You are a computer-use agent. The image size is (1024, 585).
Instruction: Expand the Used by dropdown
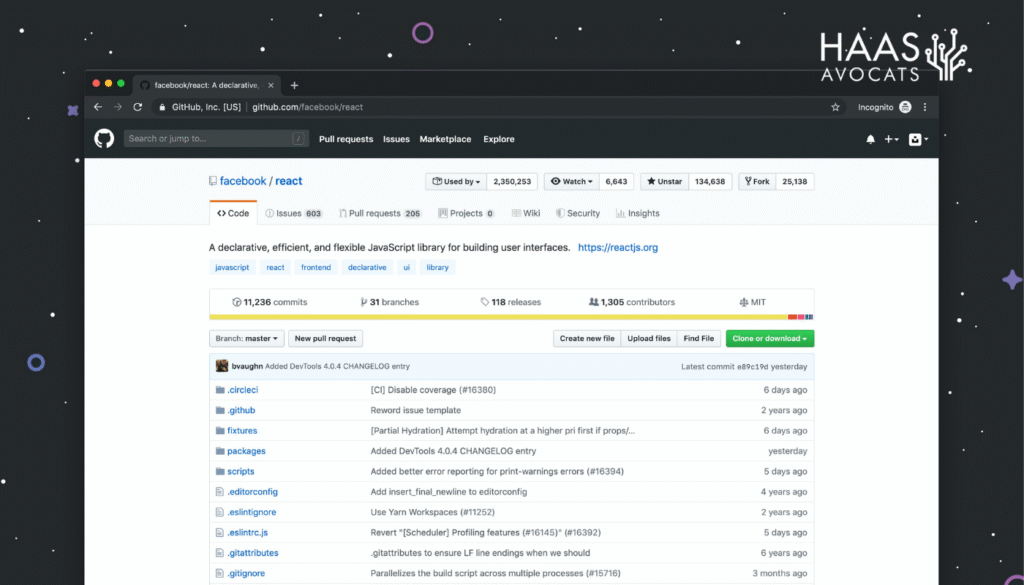tap(456, 182)
